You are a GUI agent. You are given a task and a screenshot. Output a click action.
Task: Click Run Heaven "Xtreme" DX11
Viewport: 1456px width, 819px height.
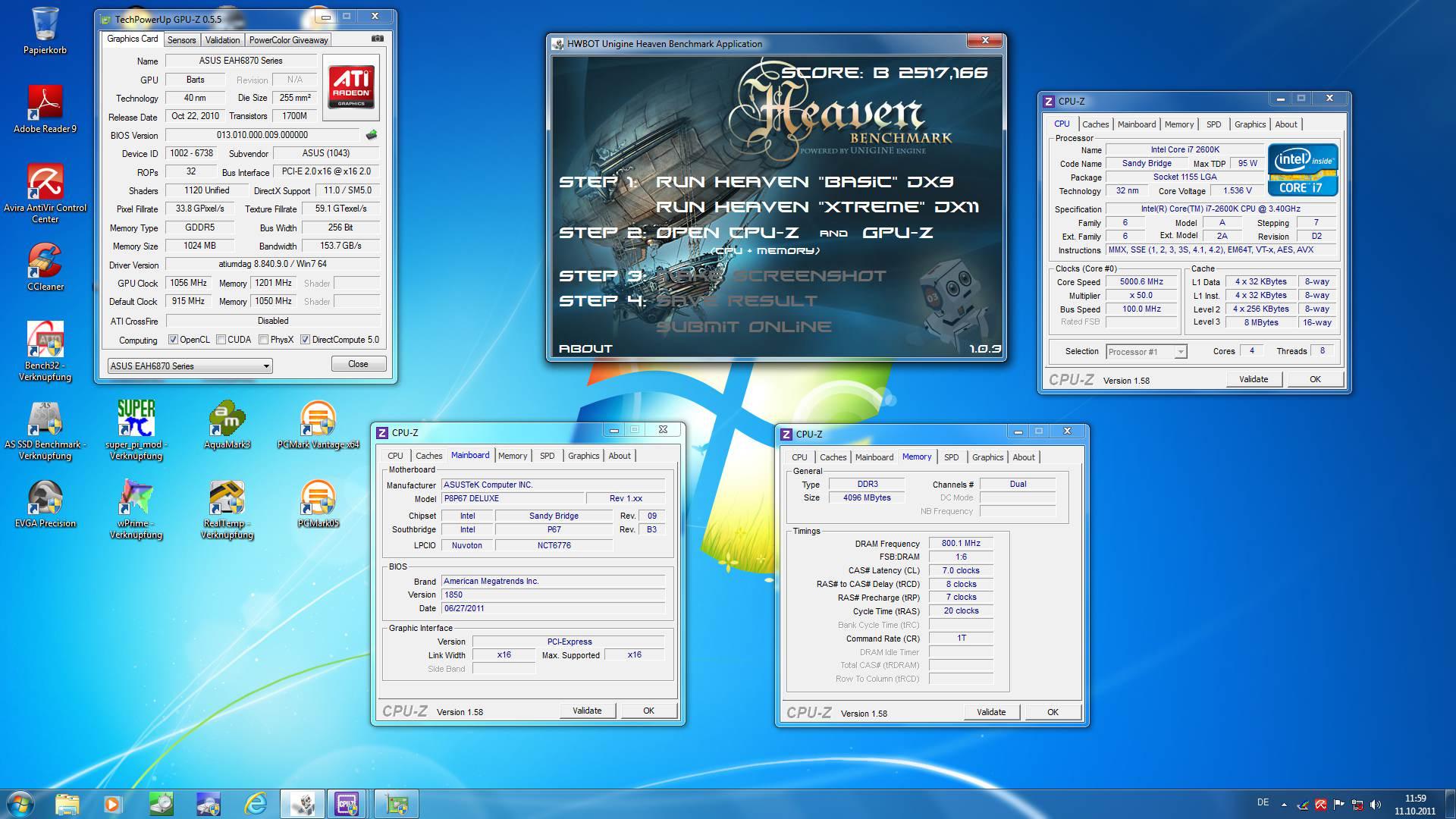pyautogui.click(x=817, y=207)
